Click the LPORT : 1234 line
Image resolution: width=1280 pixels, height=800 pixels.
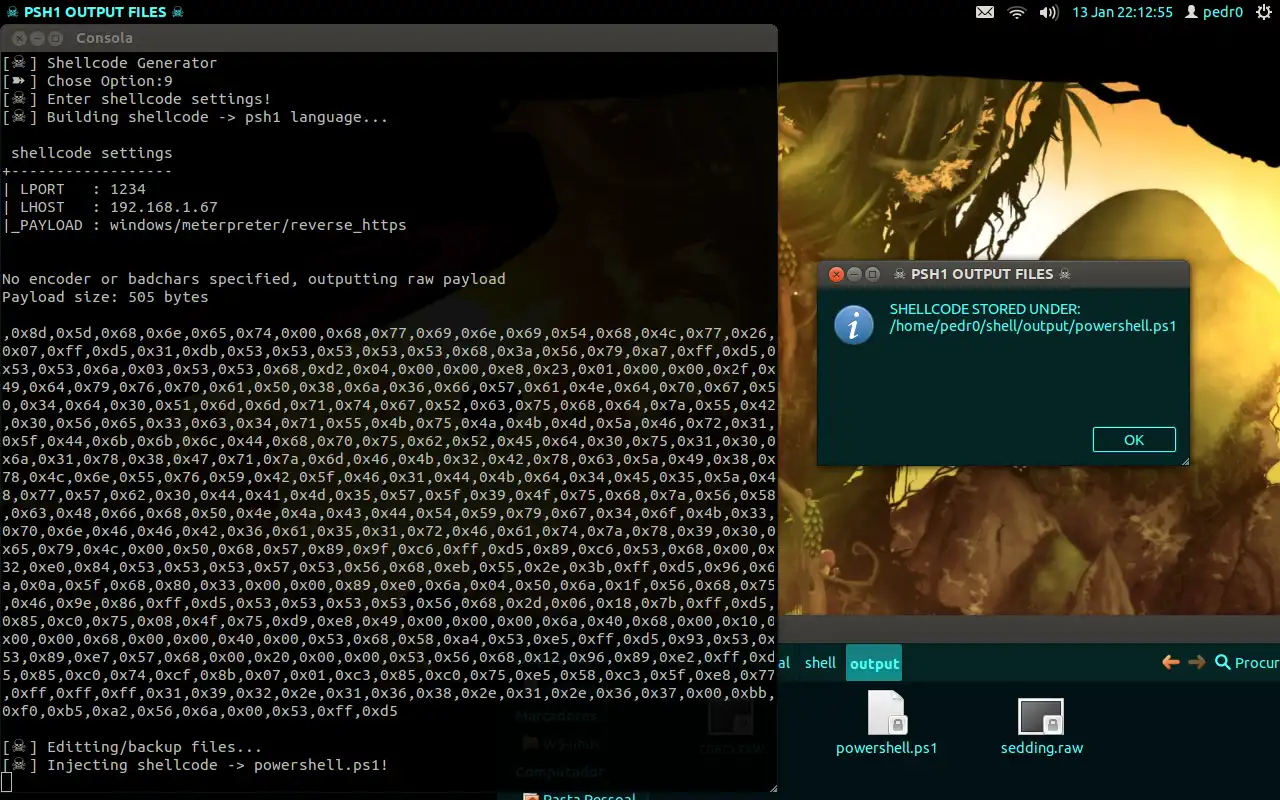[74, 189]
